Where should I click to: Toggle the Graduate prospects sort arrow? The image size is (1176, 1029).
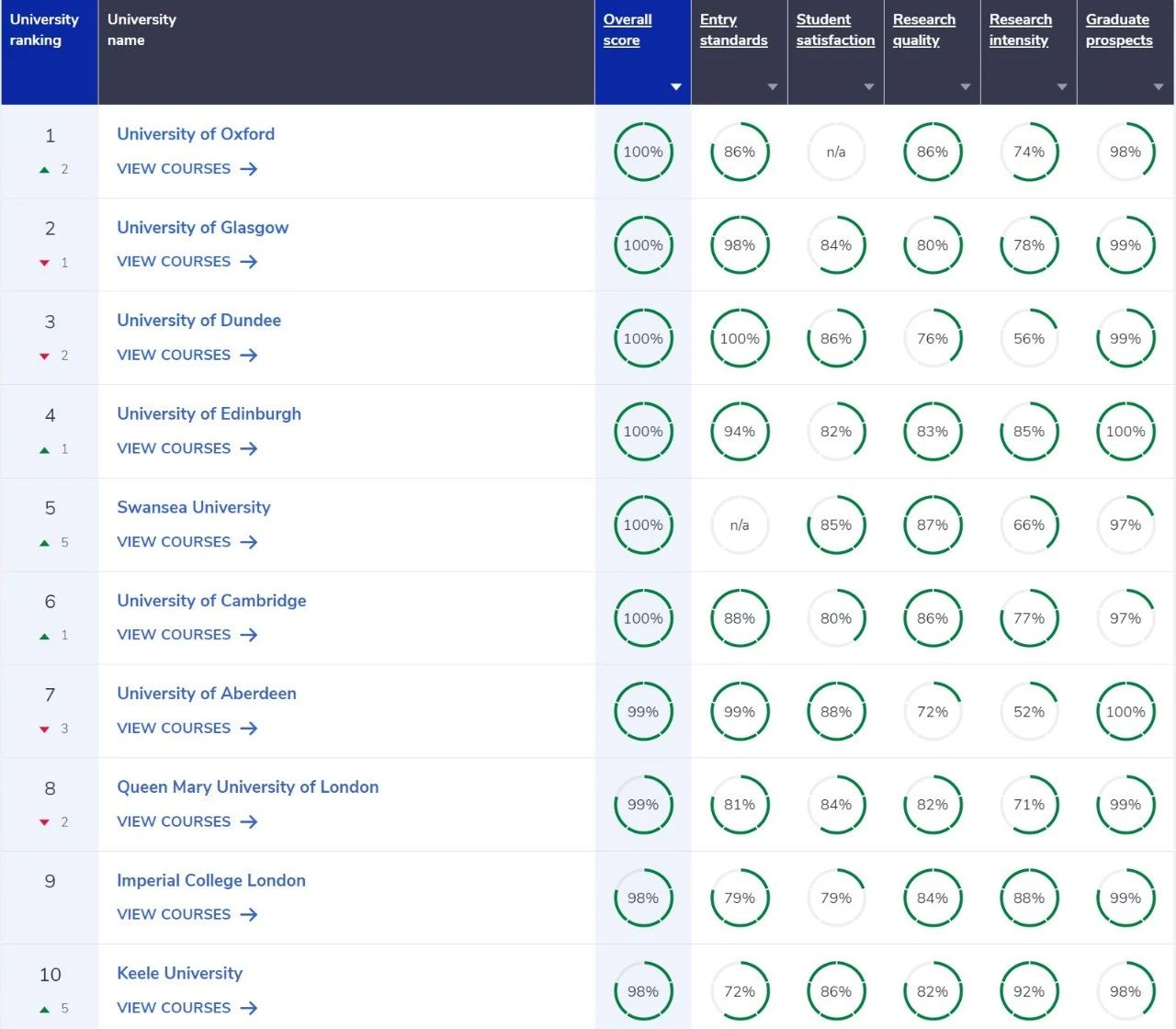pos(1159,87)
